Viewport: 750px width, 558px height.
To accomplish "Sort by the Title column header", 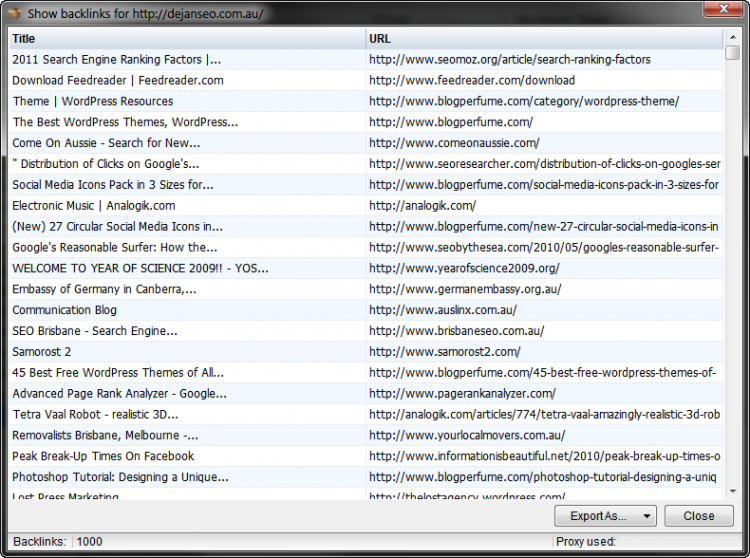I will click(187, 38).
